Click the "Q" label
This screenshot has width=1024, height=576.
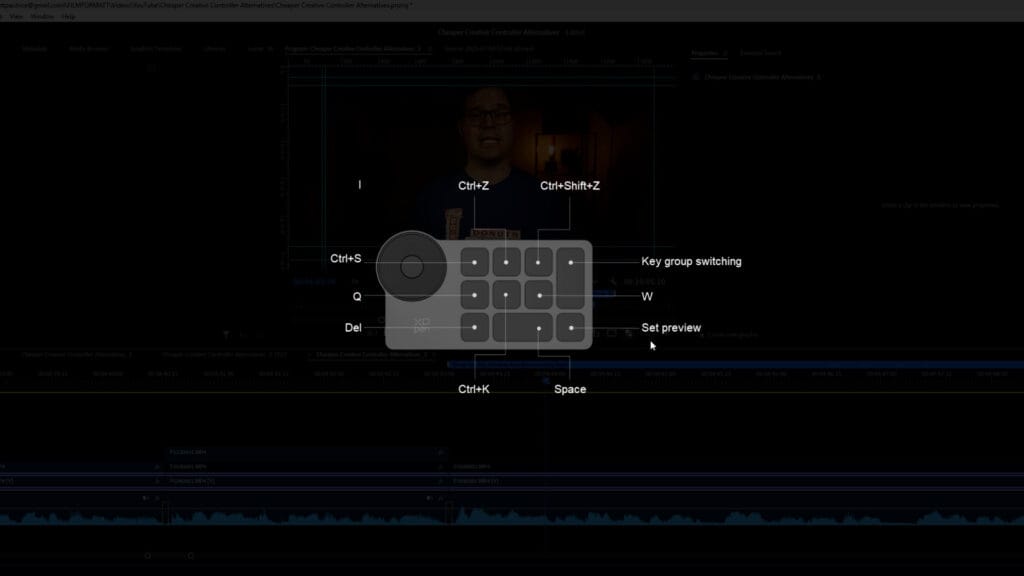pos(357,296)
